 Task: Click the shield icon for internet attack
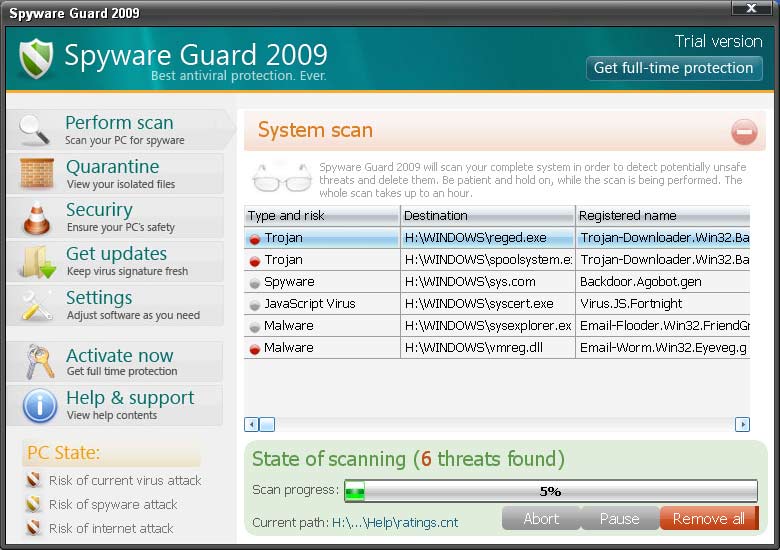click(x=34, y=528)
